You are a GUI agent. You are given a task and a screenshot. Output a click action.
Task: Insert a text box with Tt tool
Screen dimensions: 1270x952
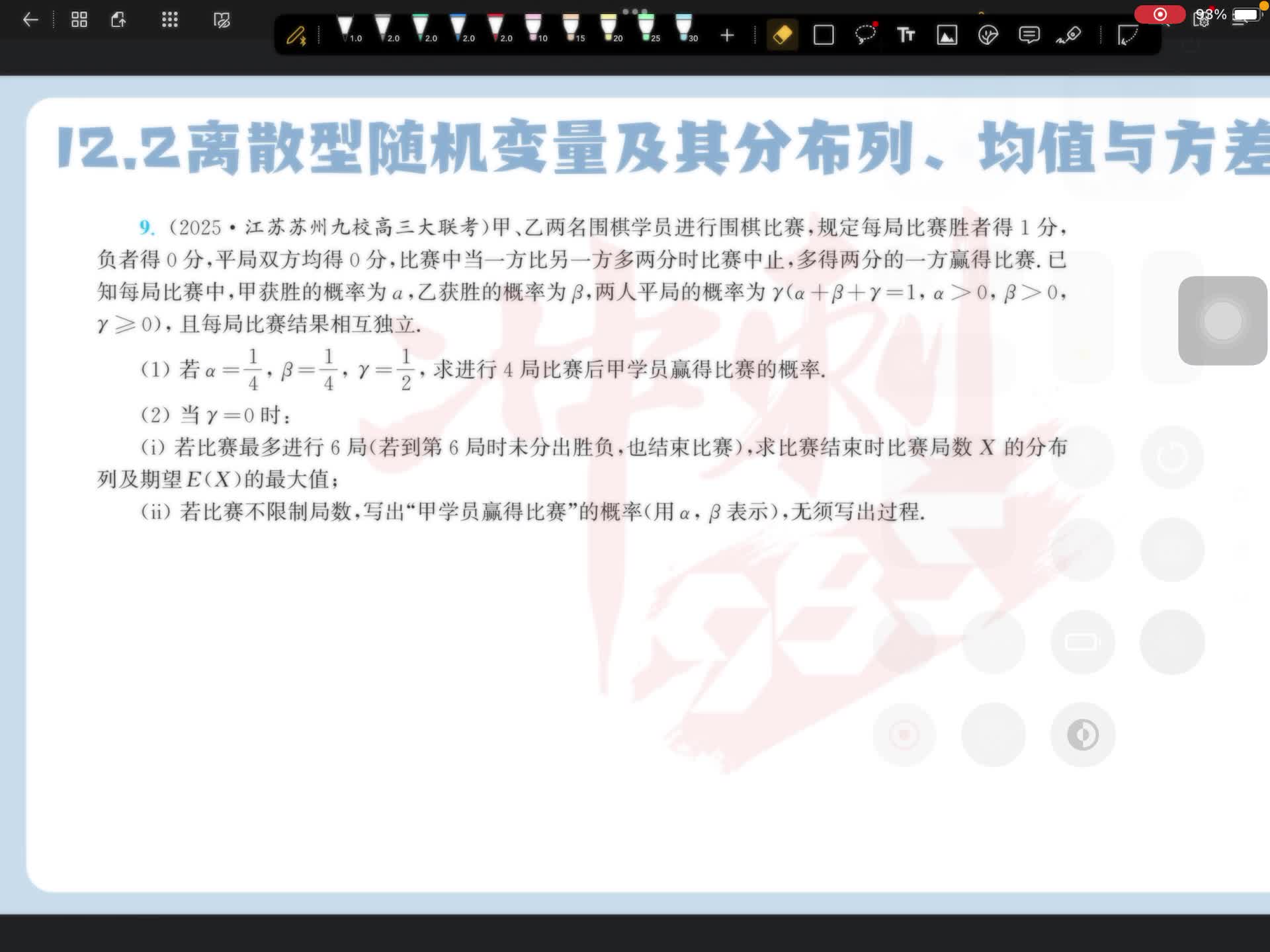click(906, 35)
